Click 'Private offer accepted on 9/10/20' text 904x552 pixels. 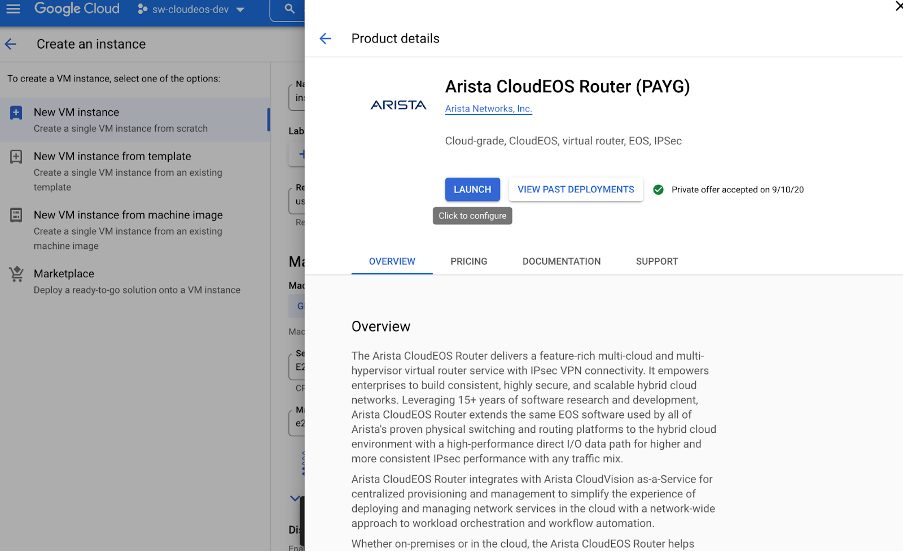[737, 190]
